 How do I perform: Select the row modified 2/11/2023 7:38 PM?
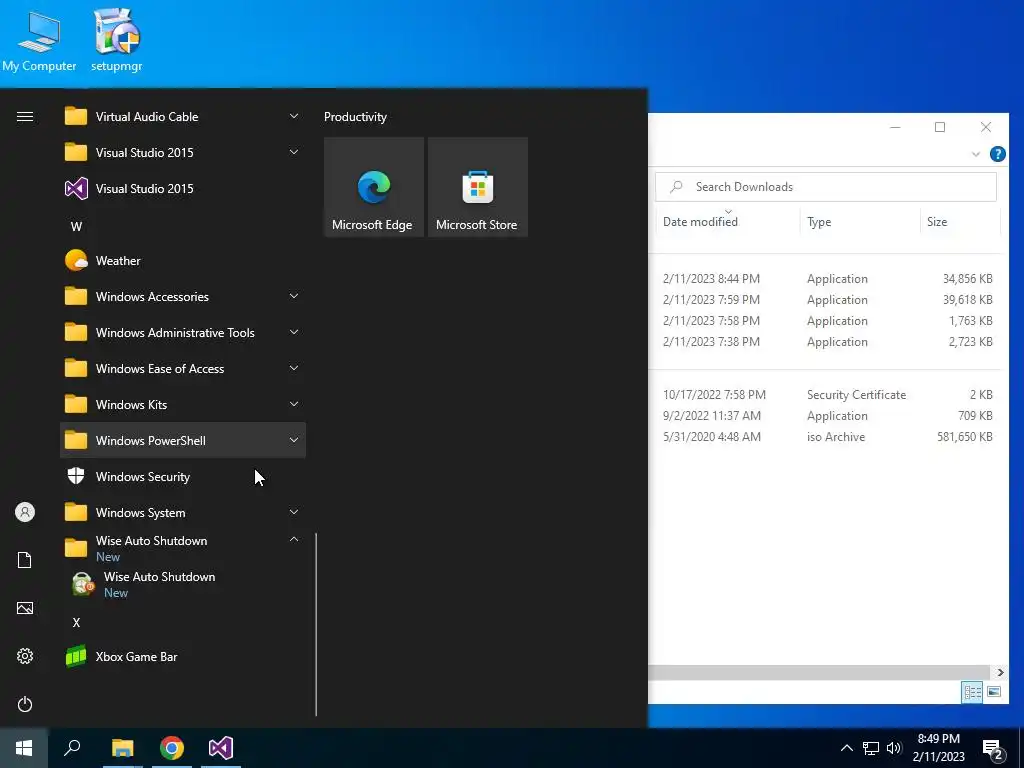pyautogui.click(x=827, y=342)
